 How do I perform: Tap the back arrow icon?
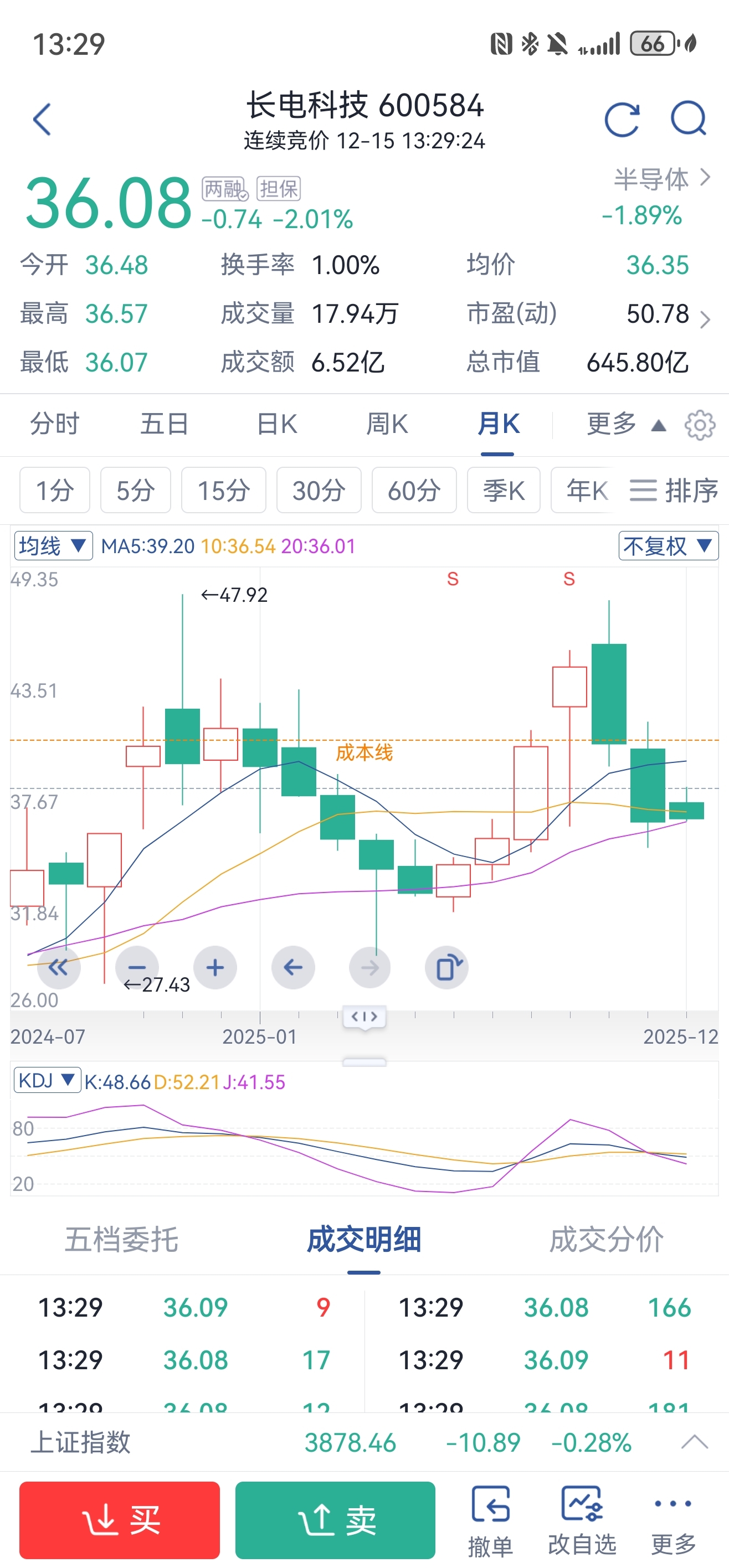(42, 118)
